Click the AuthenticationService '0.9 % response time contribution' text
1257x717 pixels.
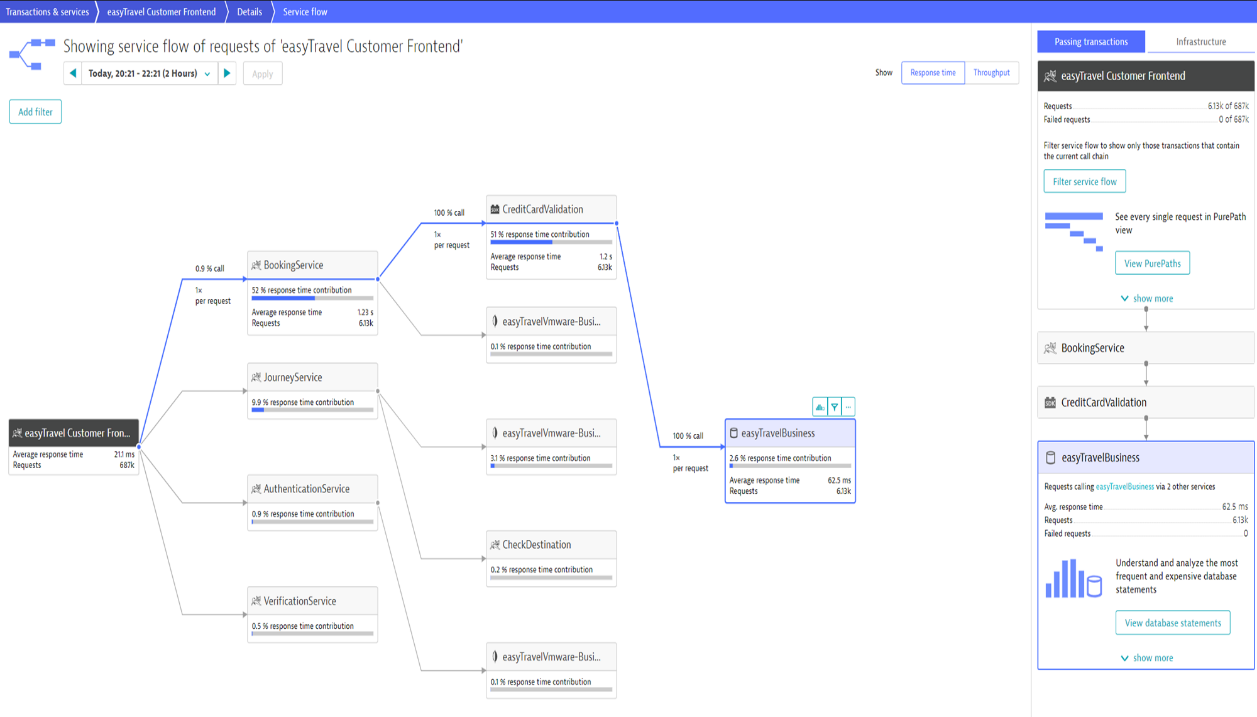(303, 514)
